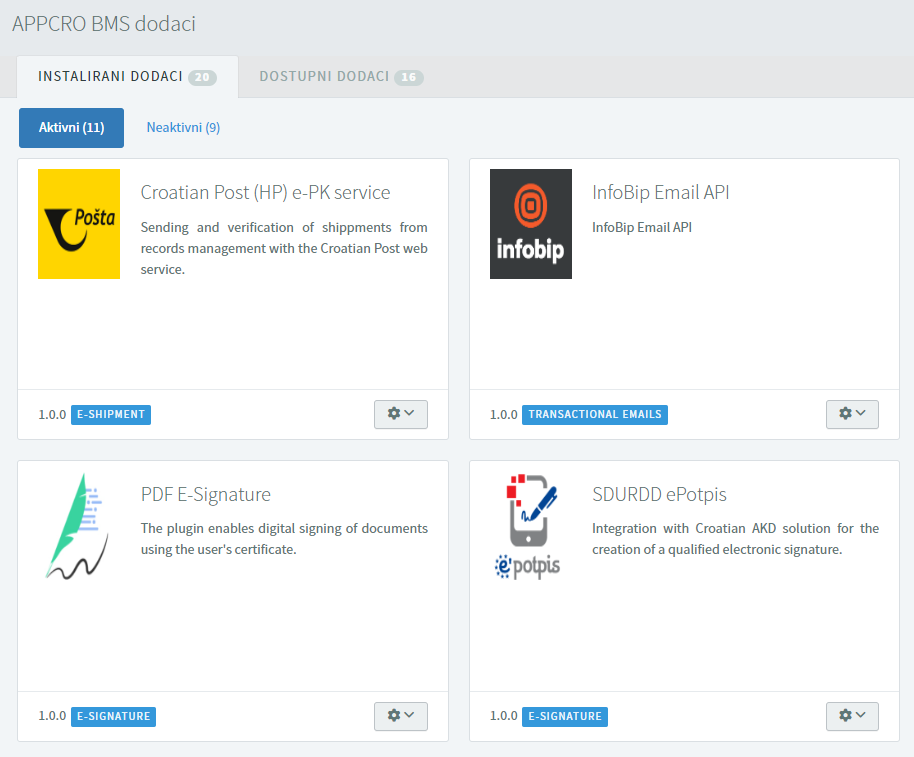This screenshot has height=757, width=914.
Task: Open gear settings dropdown for PDF E-Signature
Action: pyautogui.click(x=400, y=716)
